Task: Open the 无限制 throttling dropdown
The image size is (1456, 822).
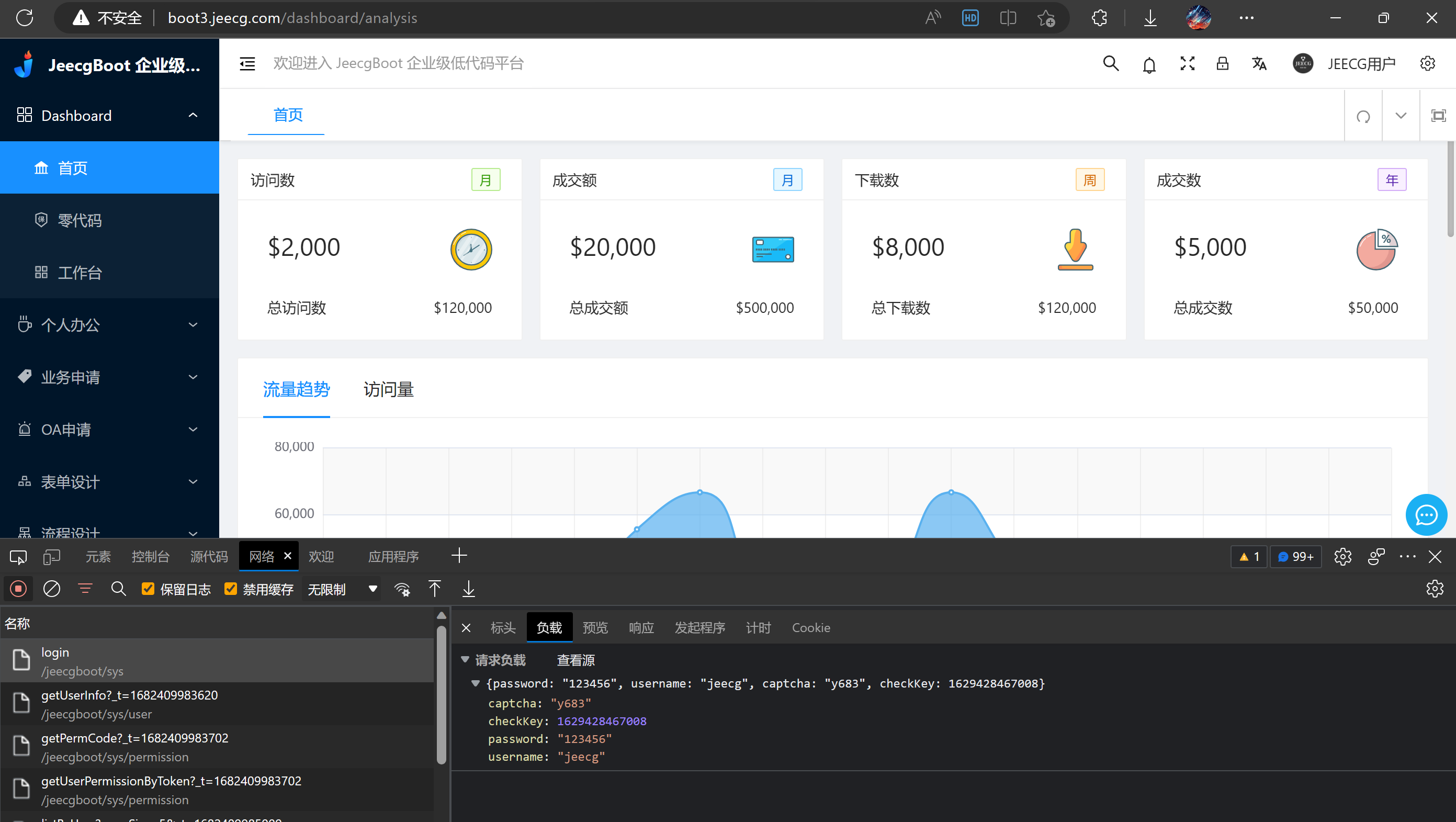Action: (x=342, y=589)
